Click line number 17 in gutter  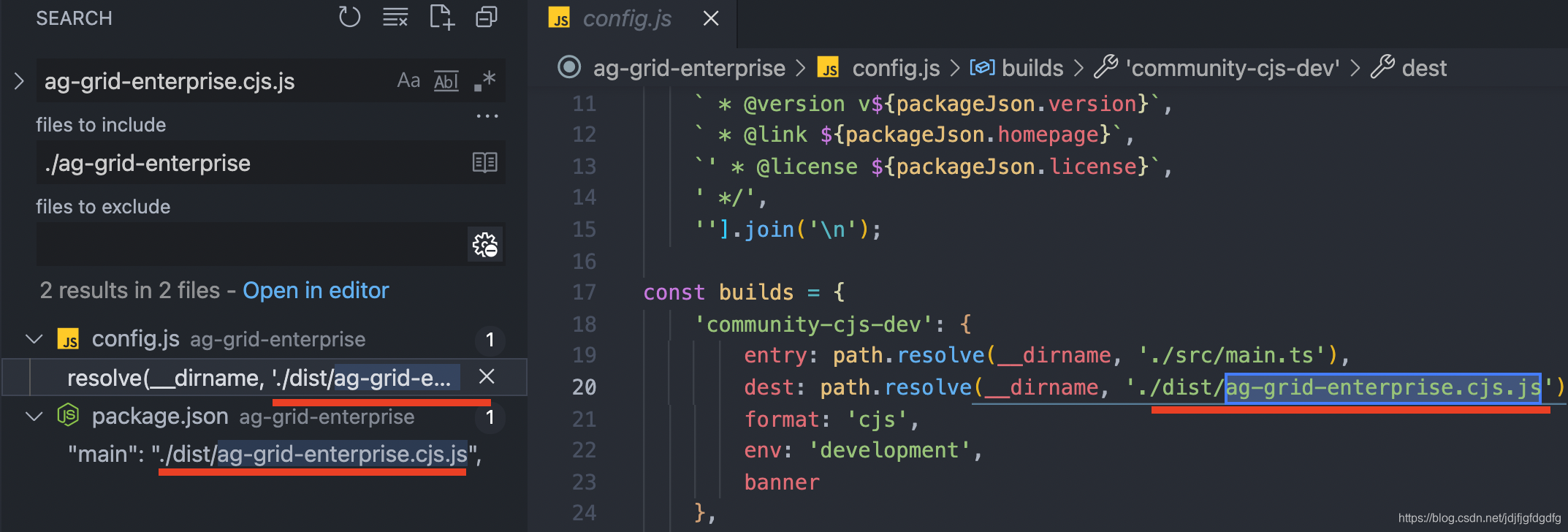pyautogui.click(x=584, y=292)
